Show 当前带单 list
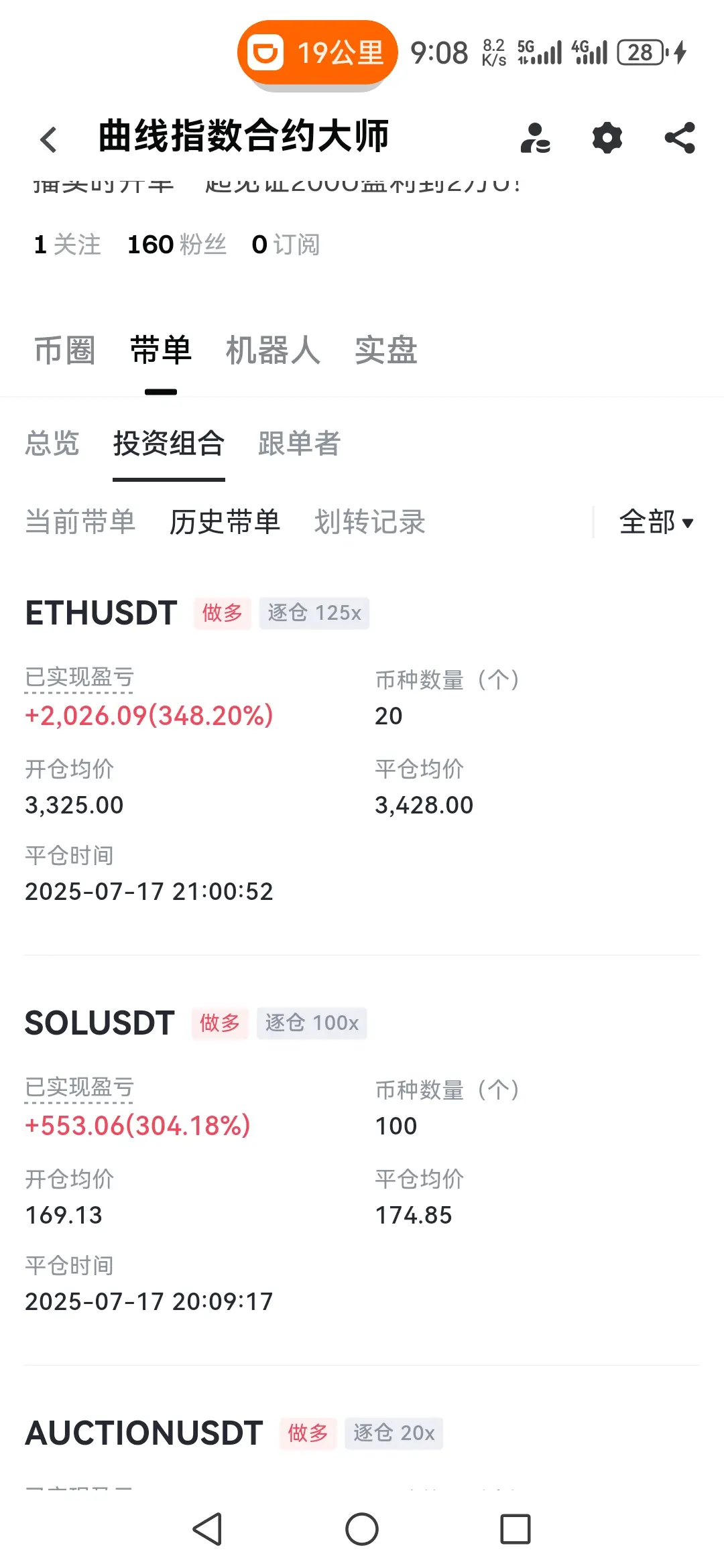Viewport: 724px width, 1568px height. [80, 522]
